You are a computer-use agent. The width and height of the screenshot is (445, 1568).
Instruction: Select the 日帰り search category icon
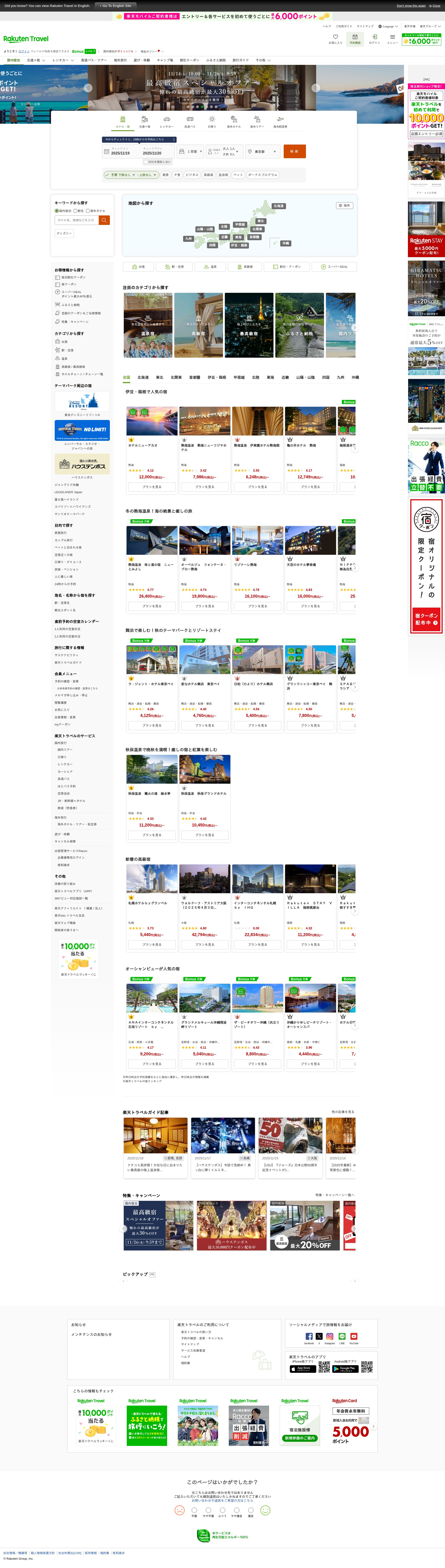212,119
